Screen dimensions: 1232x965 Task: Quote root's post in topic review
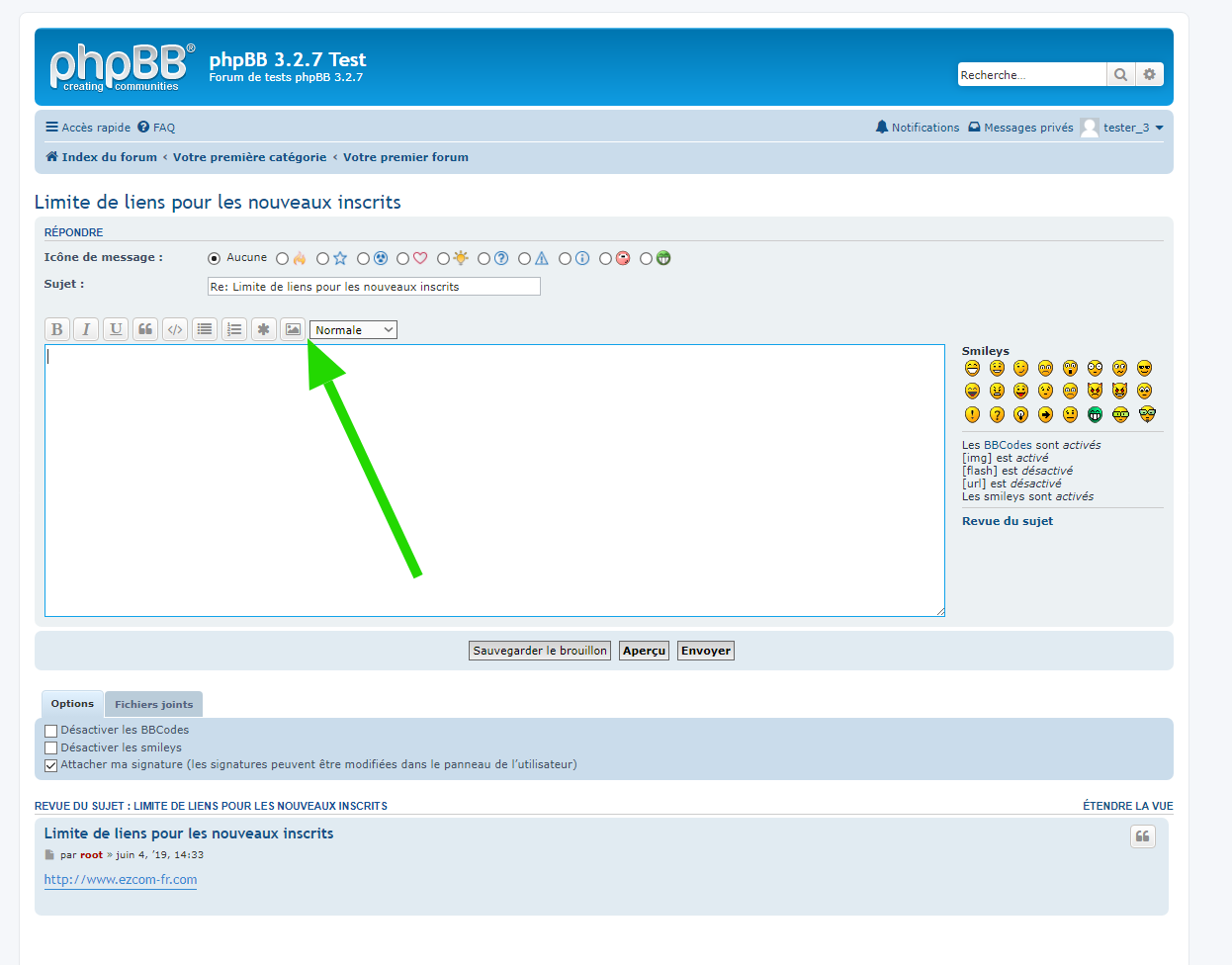[1142, 836]
